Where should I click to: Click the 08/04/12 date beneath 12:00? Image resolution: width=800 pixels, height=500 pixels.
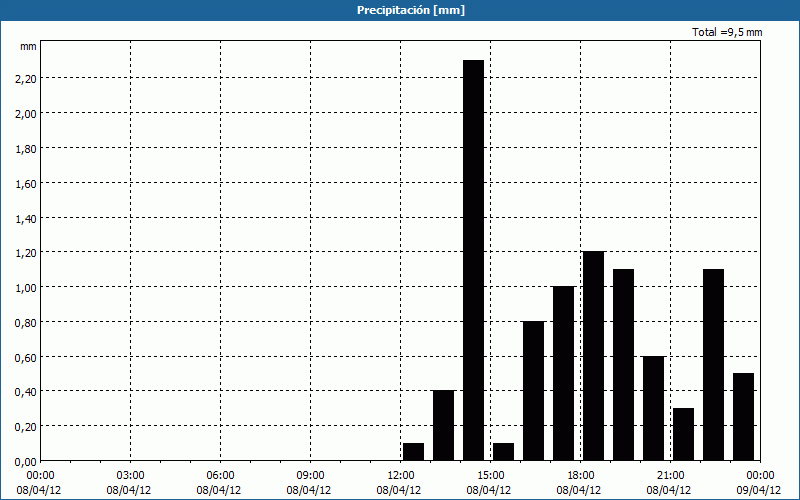[399, 490]
